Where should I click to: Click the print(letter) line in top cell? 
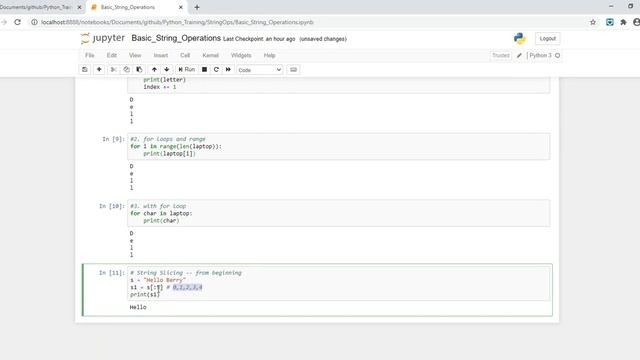(x=164, y=80)
